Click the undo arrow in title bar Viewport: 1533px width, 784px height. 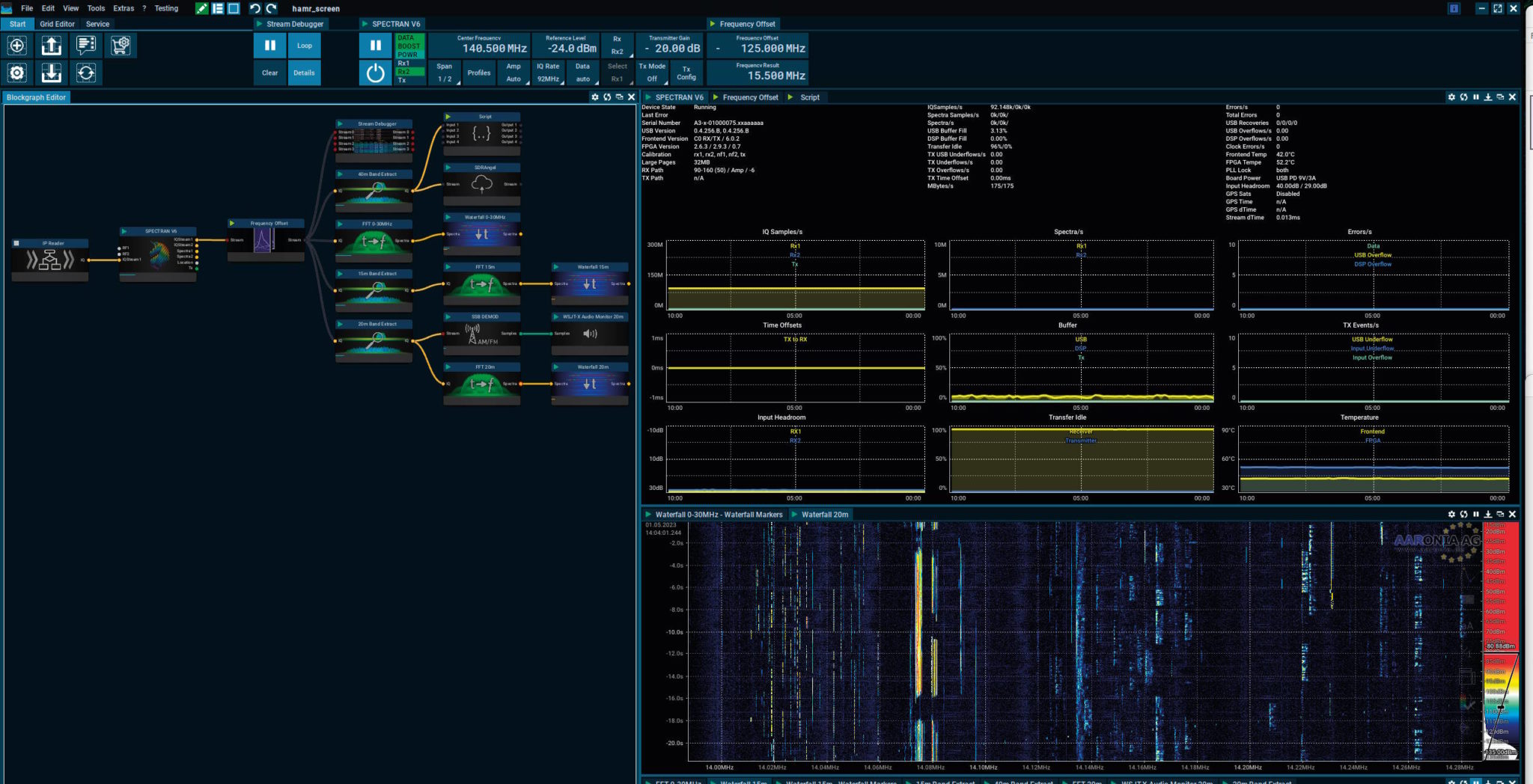coord(255,8)
